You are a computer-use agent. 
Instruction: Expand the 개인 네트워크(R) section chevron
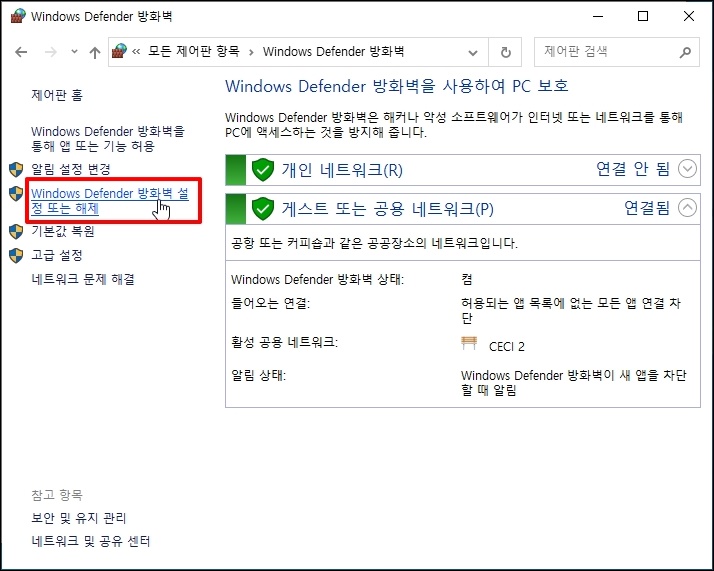pos(687,169)
